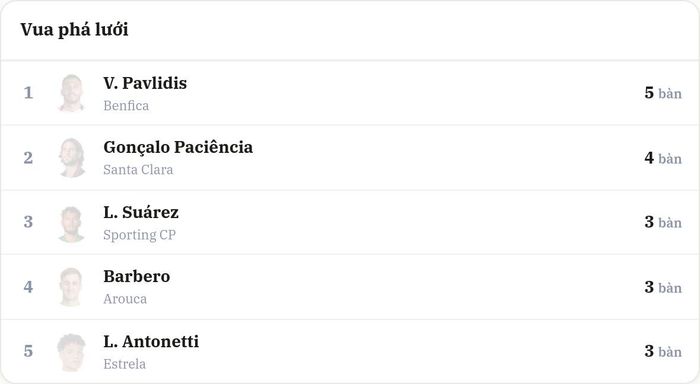The height and width of the screenshot is (384, 700).
Task: Click the Vua phá lưới heading
Action: [75, 30]
